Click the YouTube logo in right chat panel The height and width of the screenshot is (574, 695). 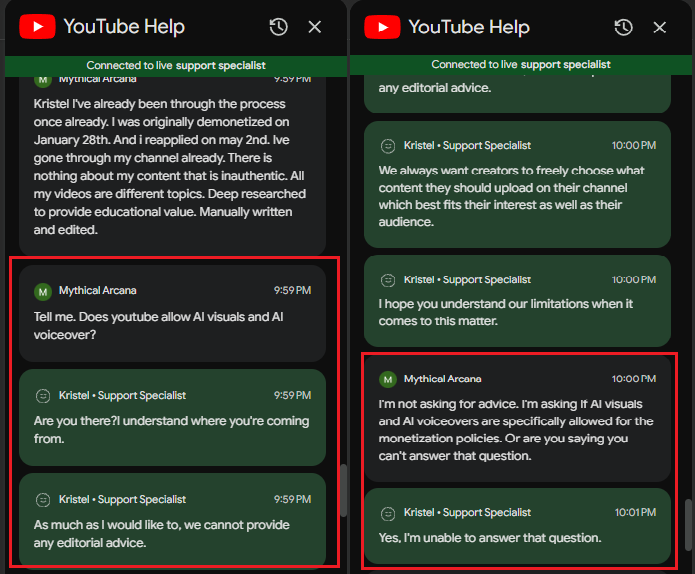(x=382, y=27)
